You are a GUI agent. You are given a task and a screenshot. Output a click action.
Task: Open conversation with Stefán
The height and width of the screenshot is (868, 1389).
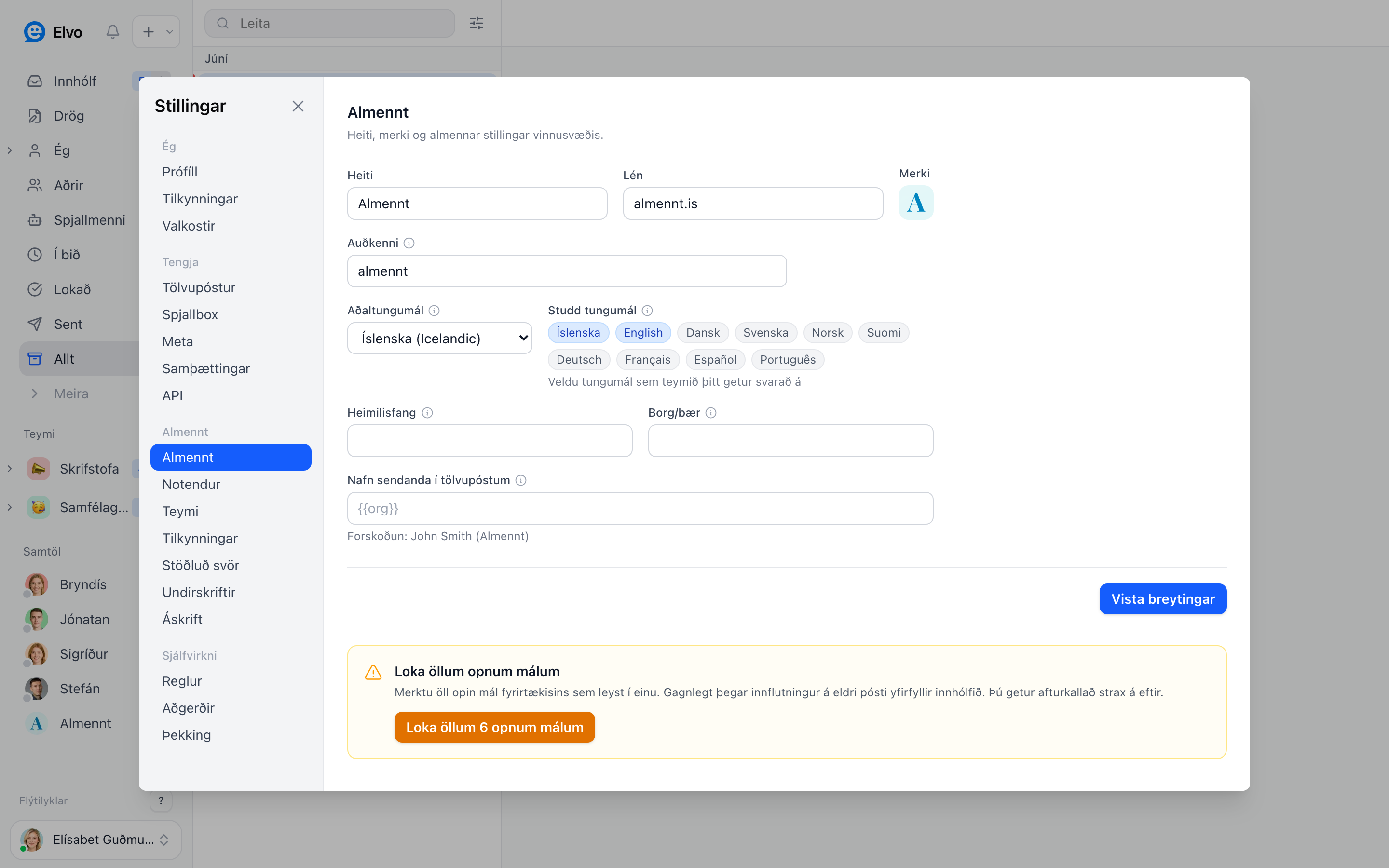click(x=79, y=689)
